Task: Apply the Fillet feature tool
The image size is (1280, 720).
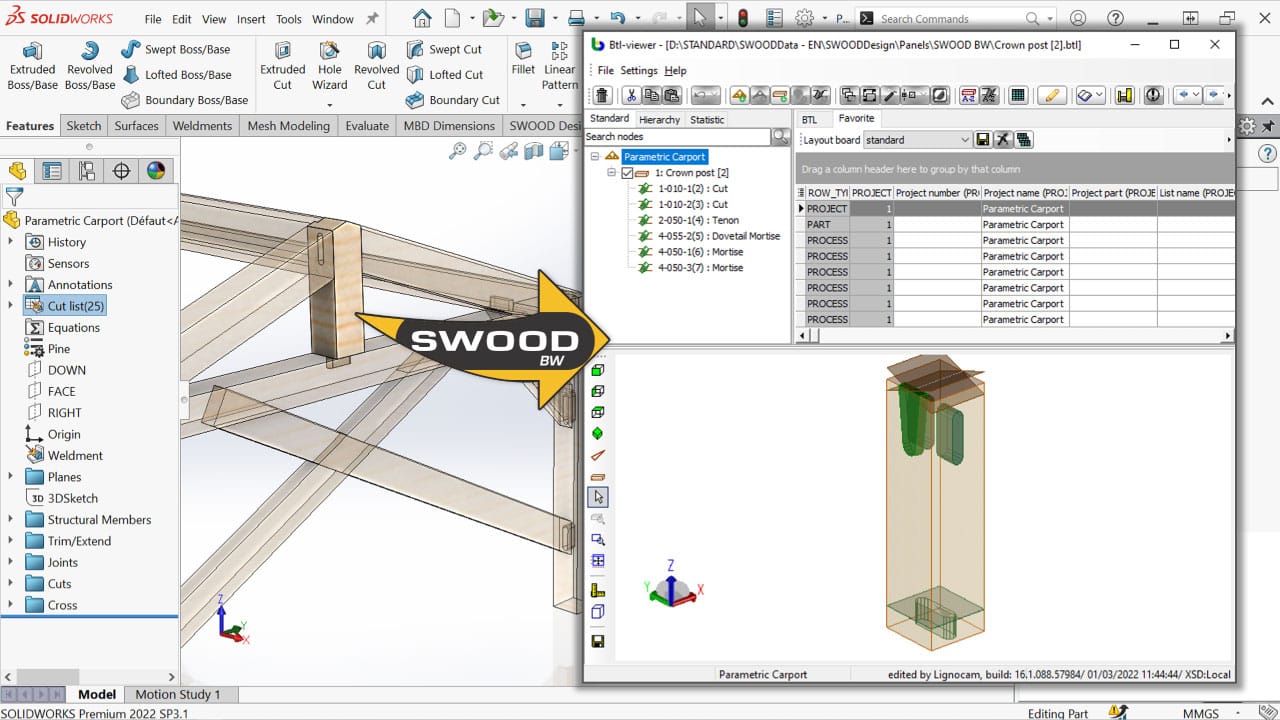Action: (523, 60)
